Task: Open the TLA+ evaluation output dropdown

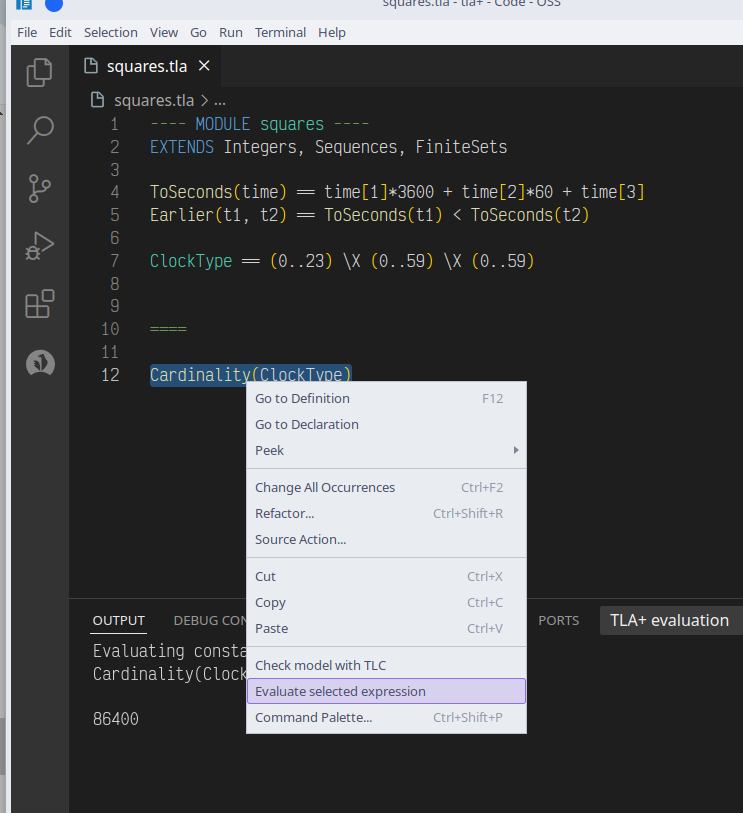Action: 670,620
